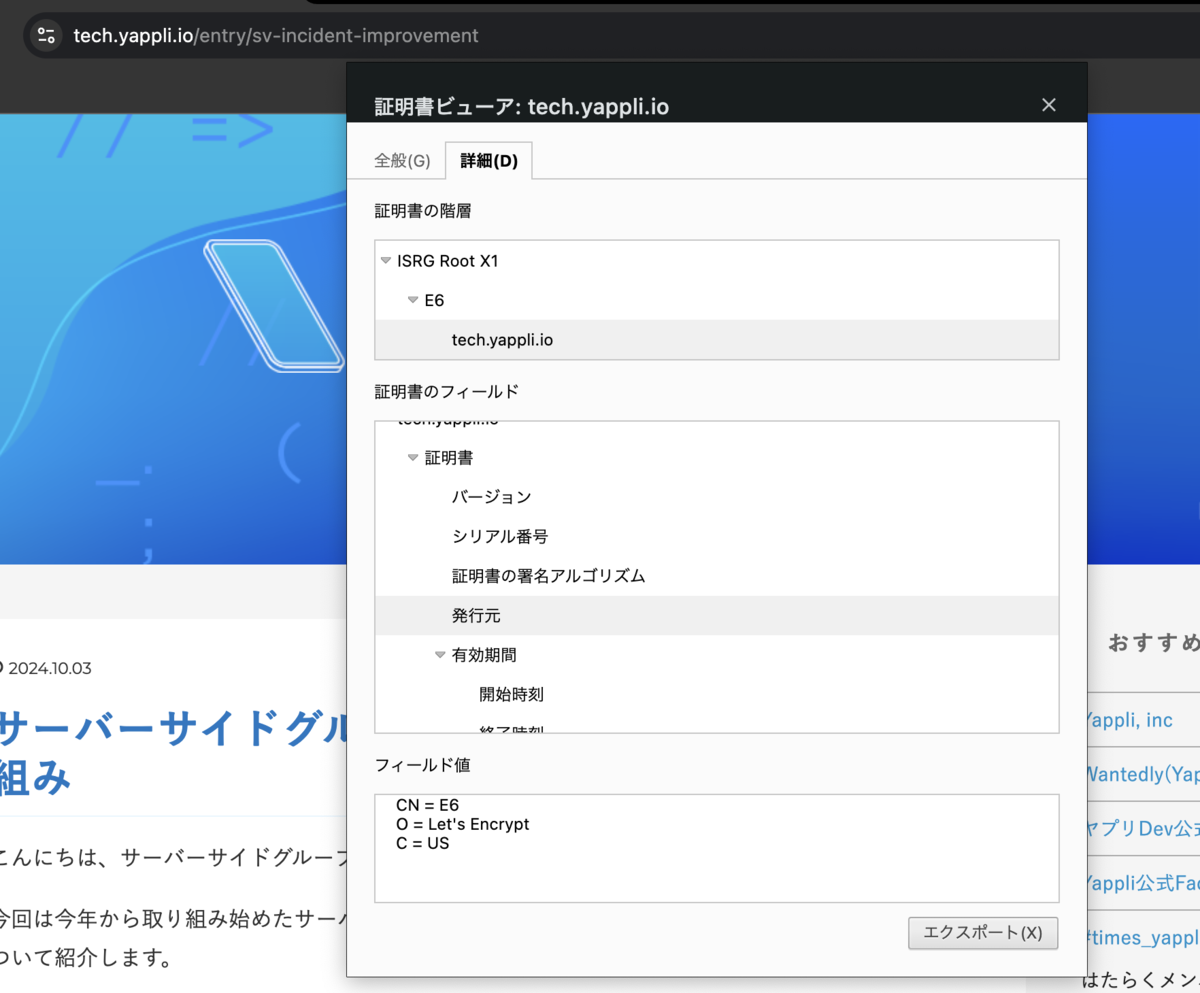Select the 発行元 issuer field

pyautogui.click(x=477, y=615)
